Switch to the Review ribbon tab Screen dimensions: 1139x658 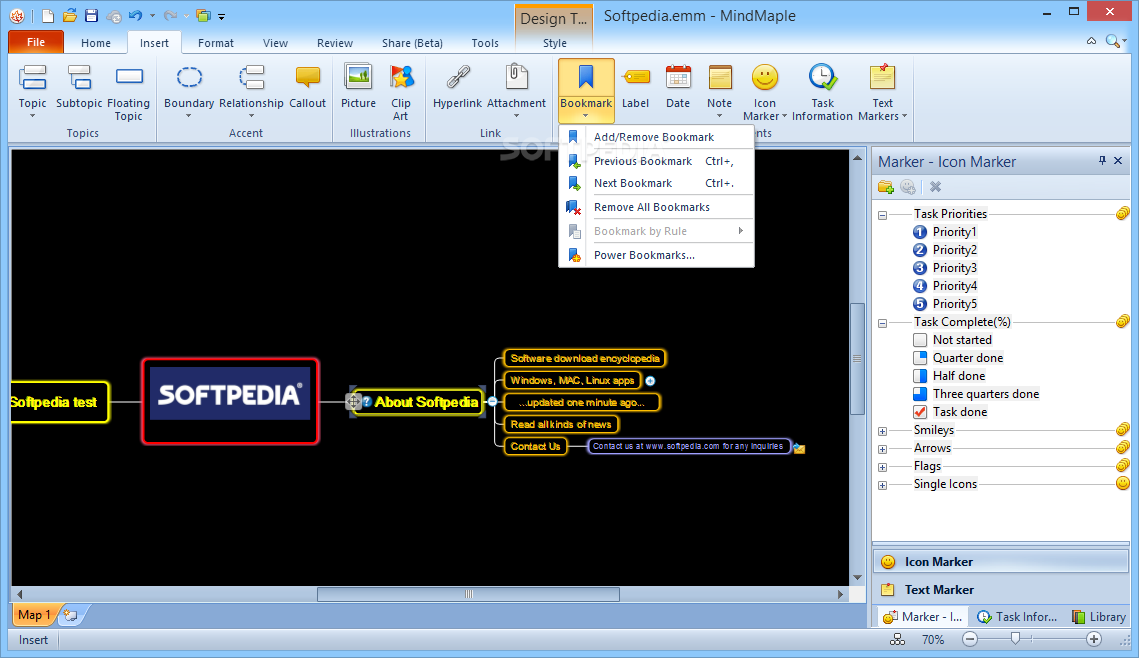pyautogui.click(x=335, y=43)
